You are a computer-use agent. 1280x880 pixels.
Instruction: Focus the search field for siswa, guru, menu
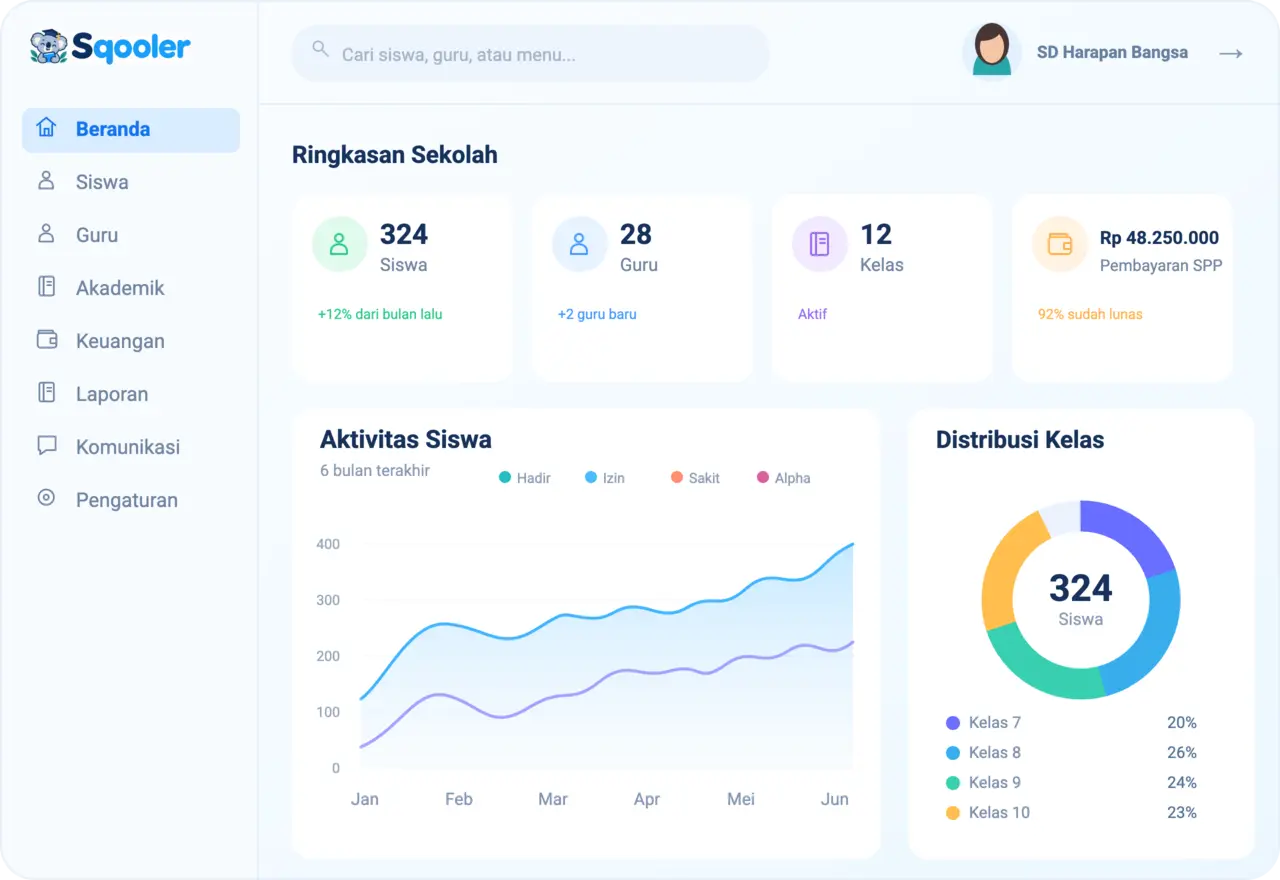pyautogui.click(x=531, y=54)
